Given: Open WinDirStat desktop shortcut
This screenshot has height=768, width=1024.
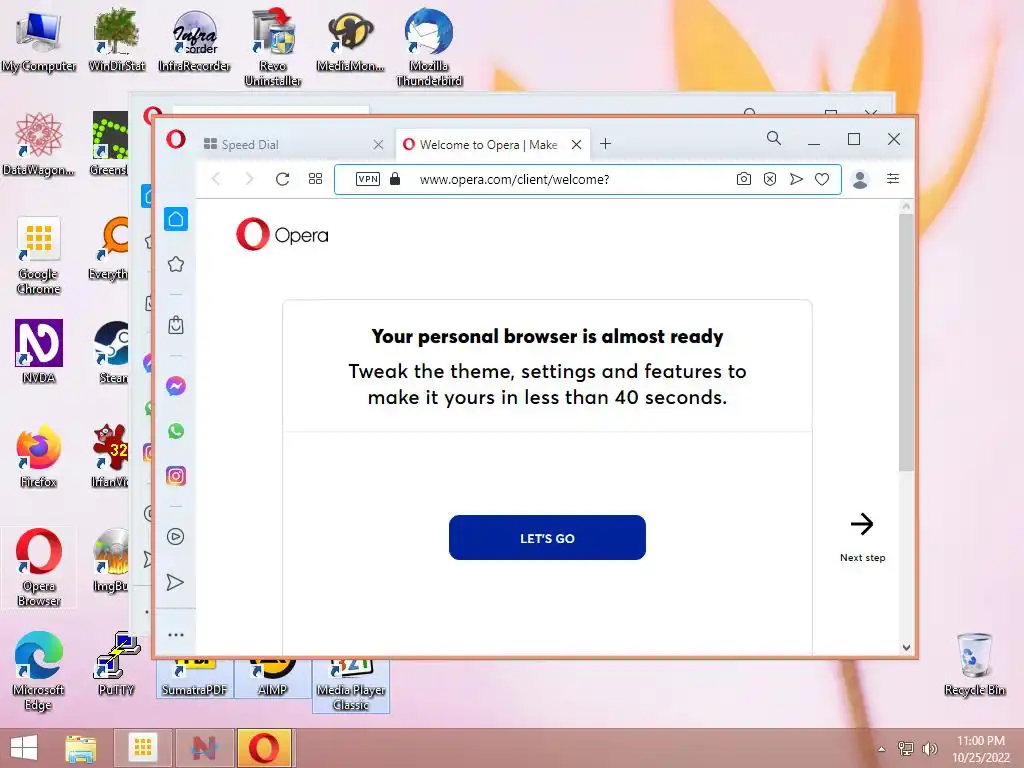Looking at the screenshot, I should 116,40.
